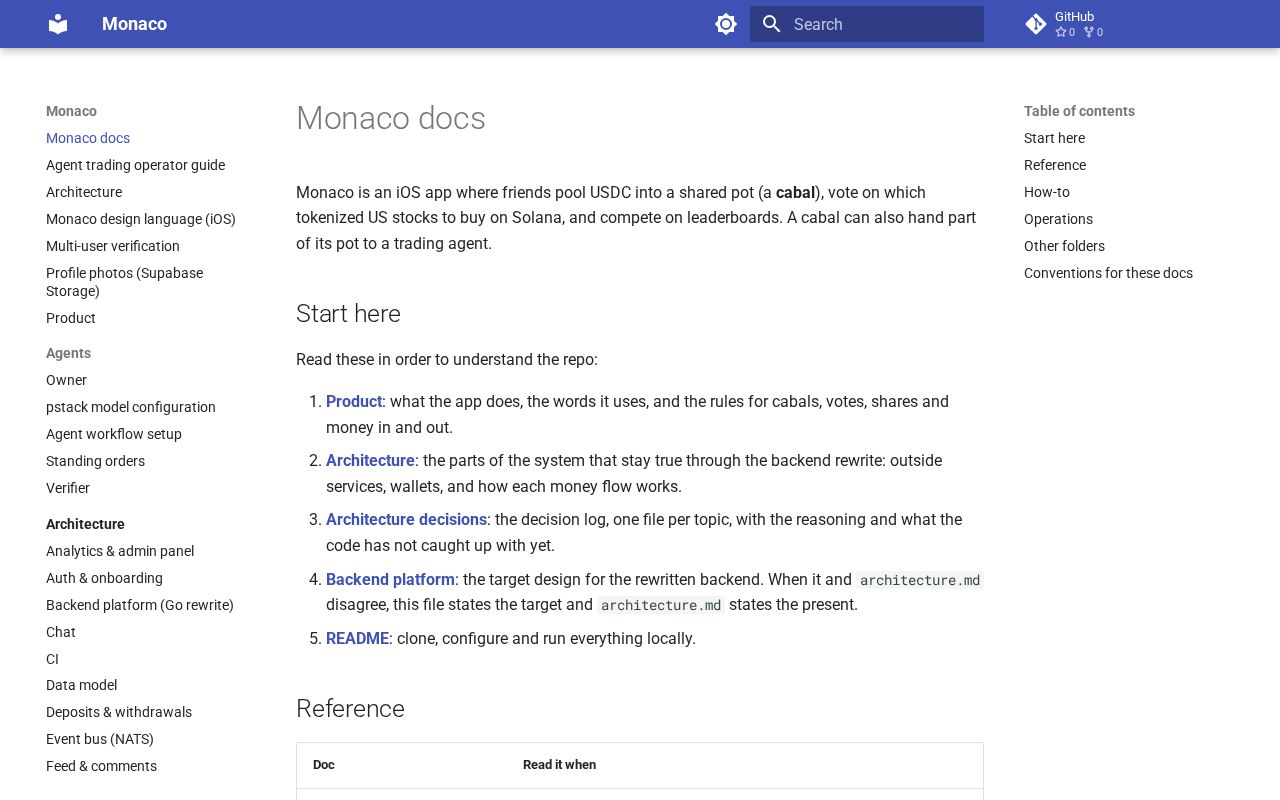Open the Product link in the numbered list
The height and width of the screenshot is (800, 1280).
354,401
